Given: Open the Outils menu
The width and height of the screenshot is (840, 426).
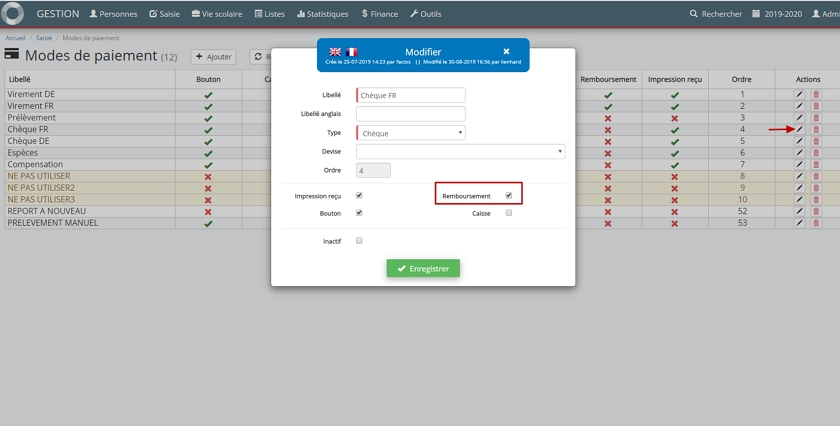Looking at the screenshot, I should pos(426,14).
